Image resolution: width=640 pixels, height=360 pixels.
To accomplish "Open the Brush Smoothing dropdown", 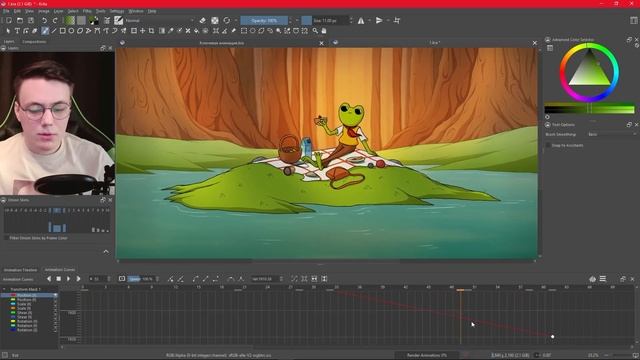I will 611,134.
